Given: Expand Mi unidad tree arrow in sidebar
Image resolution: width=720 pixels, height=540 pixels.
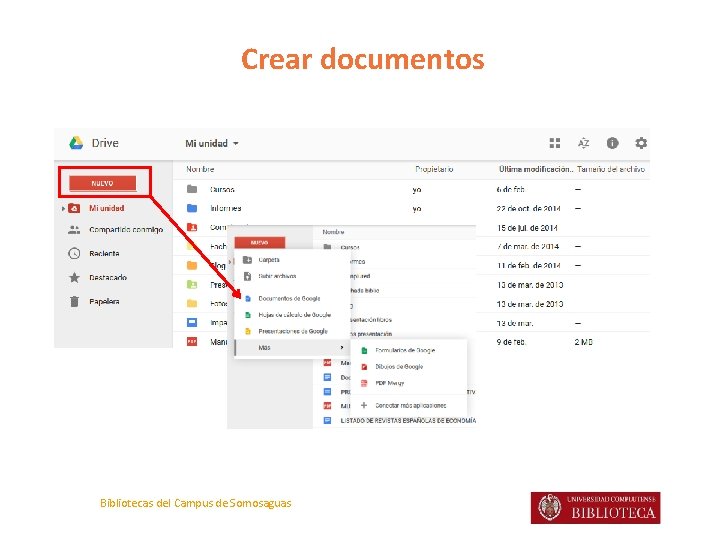Looking at the screenshot, I should click(x=63, y=208).
